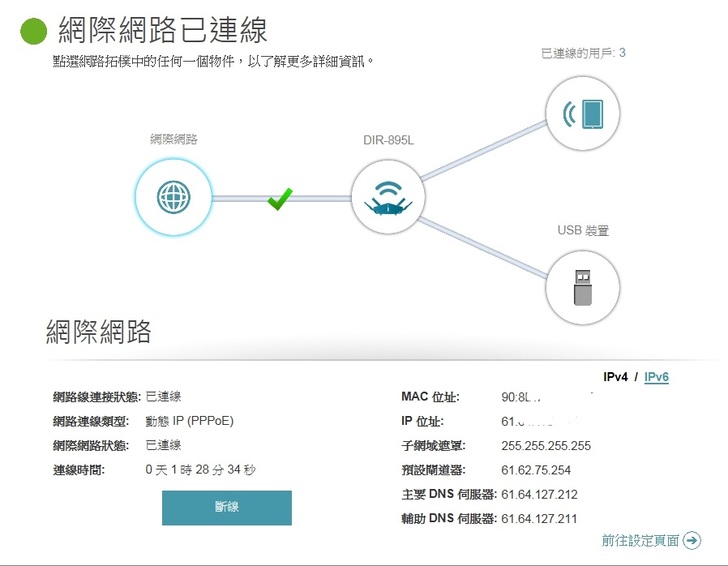Click the subnet mask value 255.255.255.255
The width and height of the screenshot is (728, 566).
(546, 446)
